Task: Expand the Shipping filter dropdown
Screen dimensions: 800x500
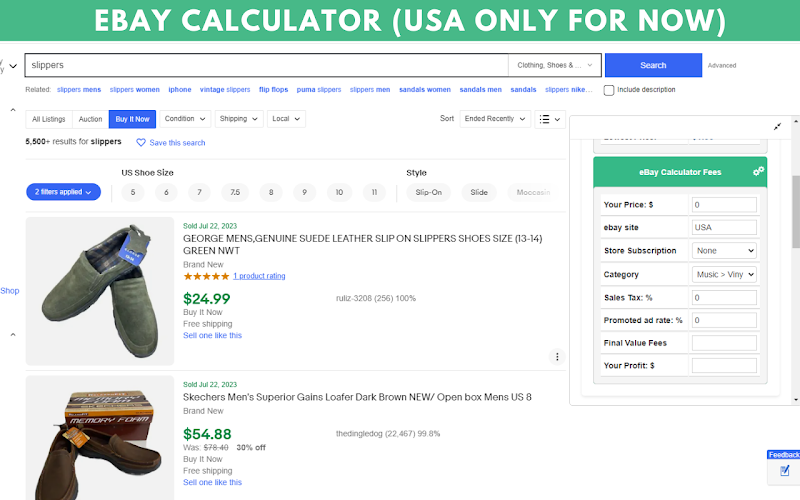Action: [239, 119]
